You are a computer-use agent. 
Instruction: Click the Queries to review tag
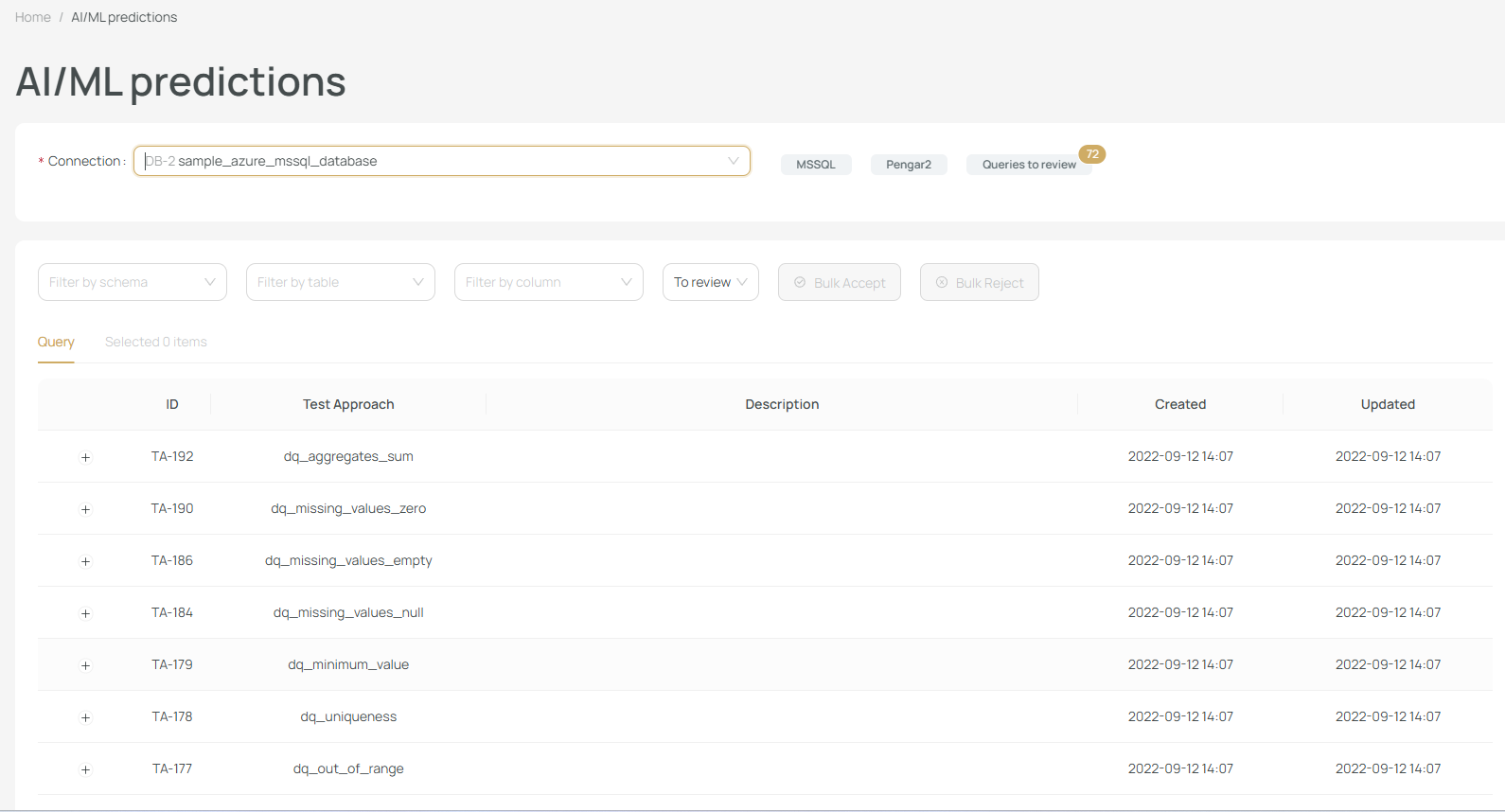coord(1028,165)
